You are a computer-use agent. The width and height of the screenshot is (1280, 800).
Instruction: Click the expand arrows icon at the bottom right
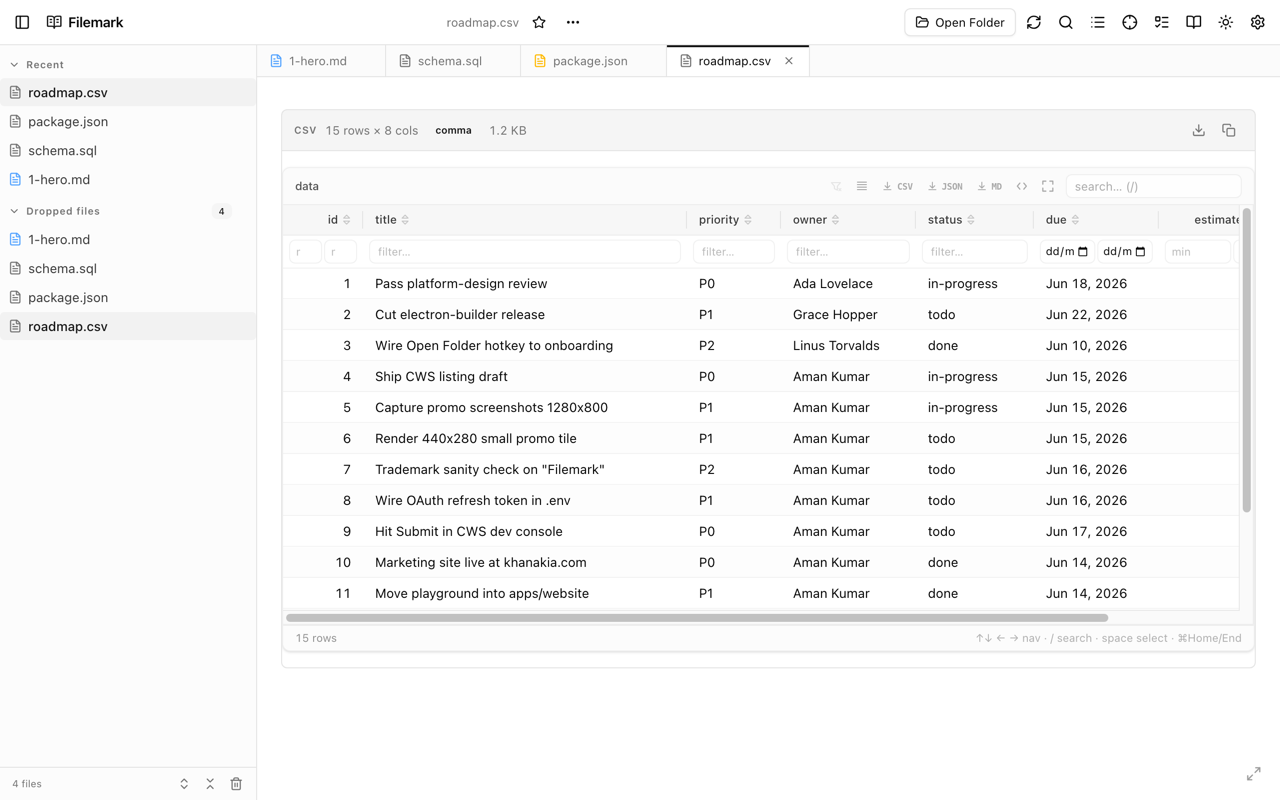pyautogui.click(x=1254, y=774)
